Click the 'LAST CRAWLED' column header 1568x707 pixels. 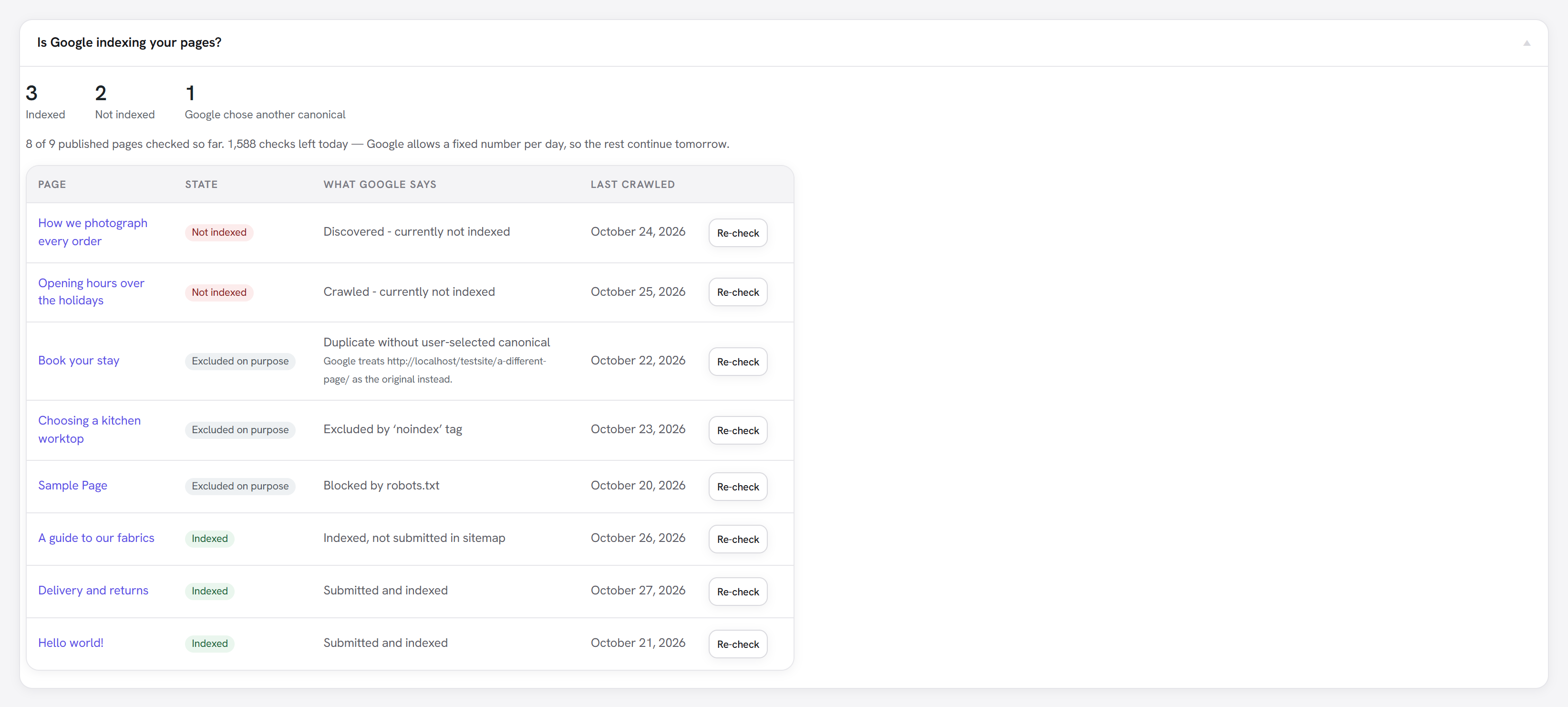click(x=632, y=185)
